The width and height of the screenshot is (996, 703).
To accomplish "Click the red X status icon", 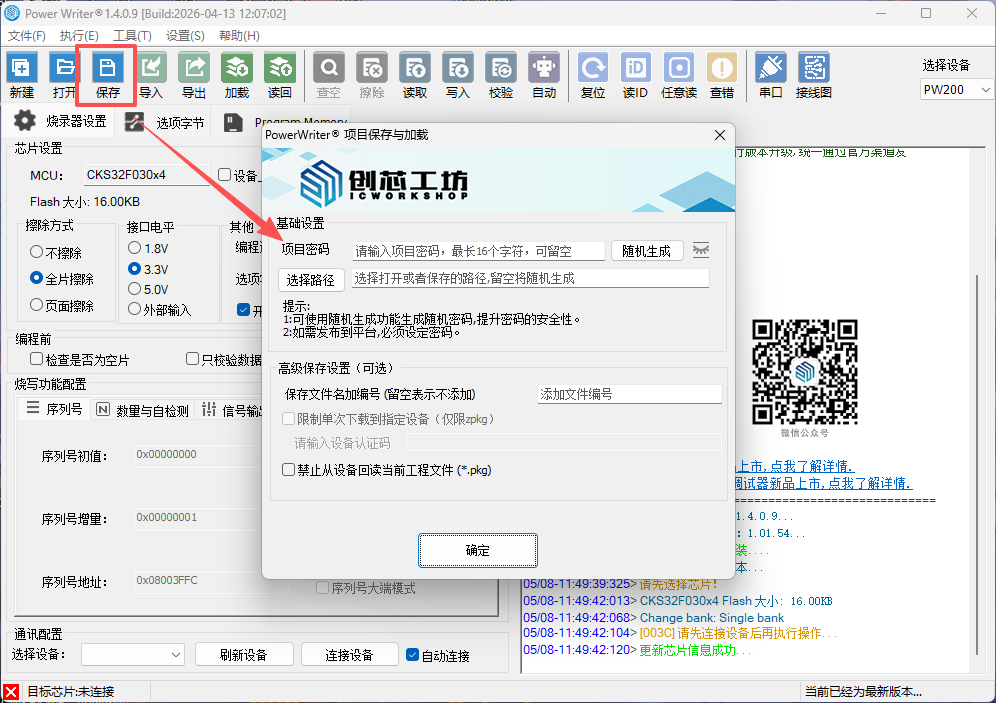I will point(11,692).
